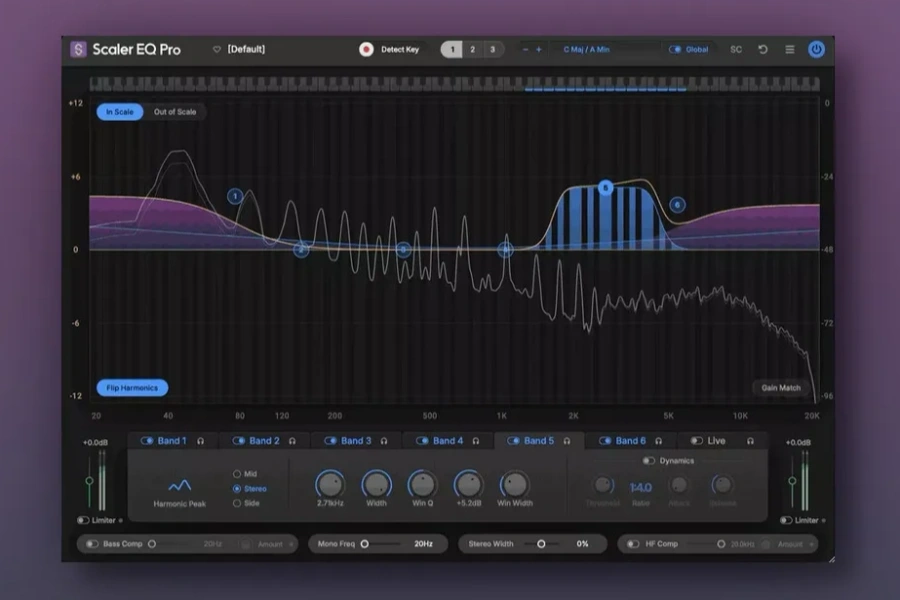Start key detection with record button
The image size is (900, 600).
366,49
